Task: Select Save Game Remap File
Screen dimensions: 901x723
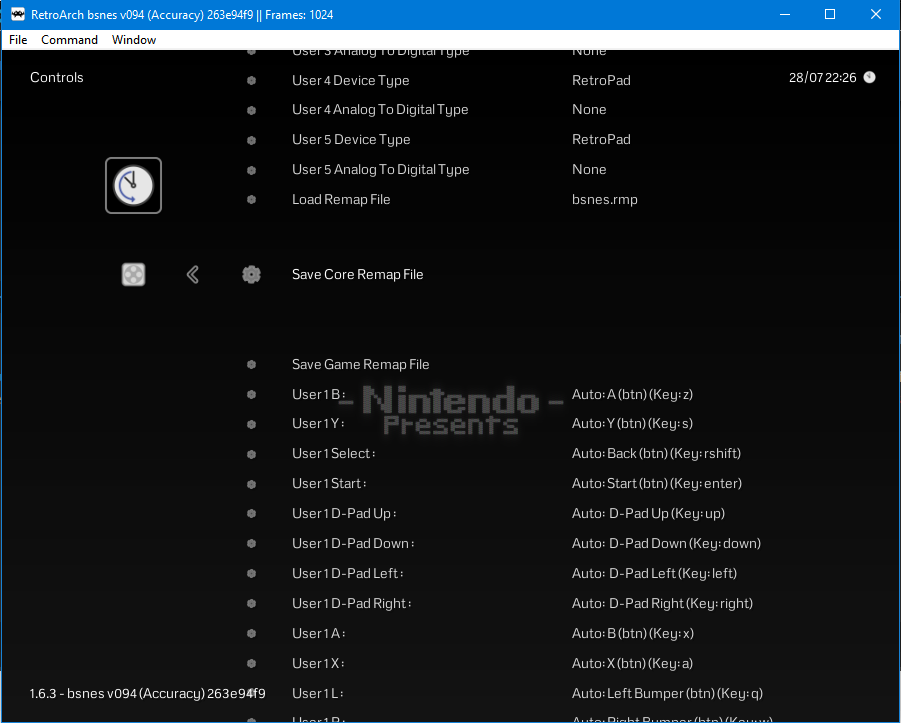Action: point(360,364)
